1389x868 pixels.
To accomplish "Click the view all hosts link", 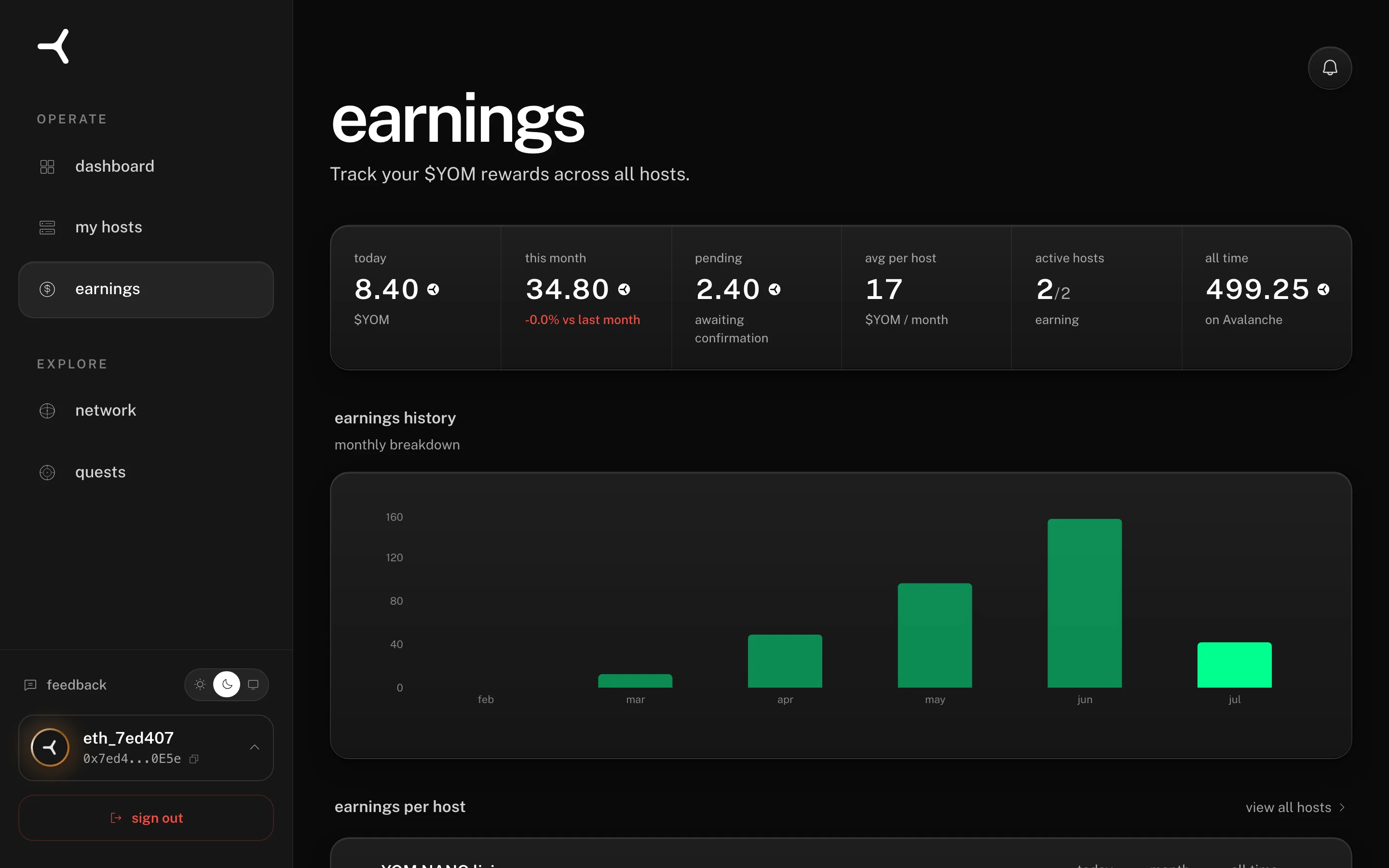I will click(1295, 807).
